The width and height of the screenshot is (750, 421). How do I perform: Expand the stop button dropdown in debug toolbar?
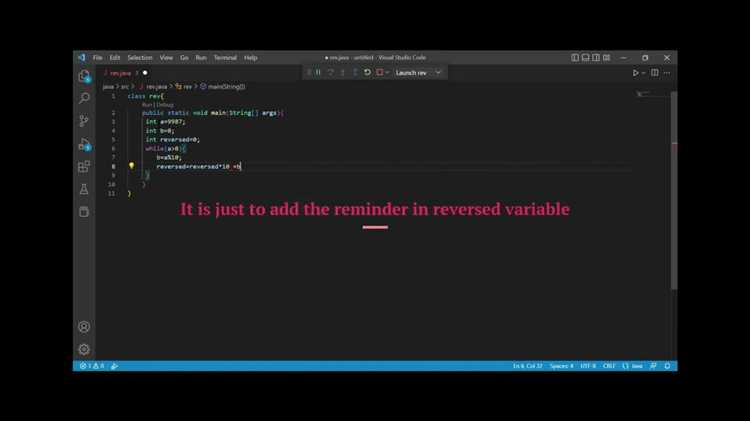[x=387, y=73]
